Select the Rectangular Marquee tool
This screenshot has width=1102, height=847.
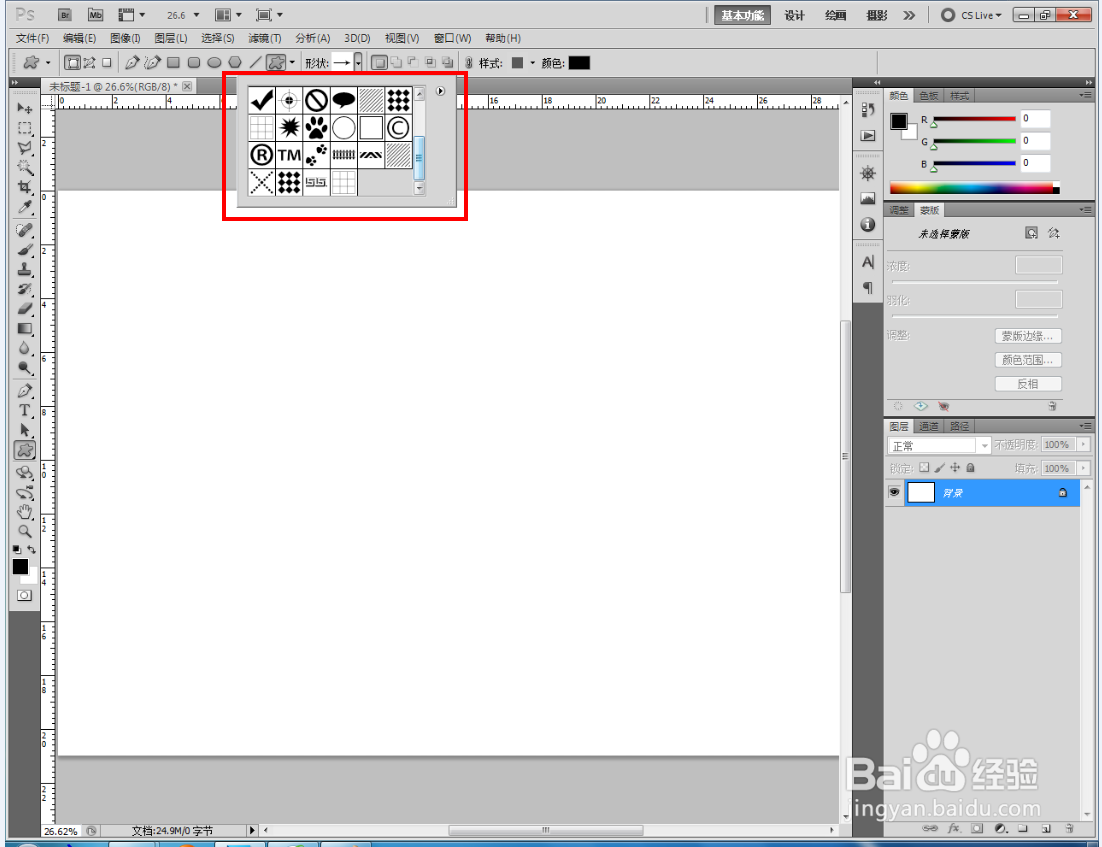coord(25,129)
